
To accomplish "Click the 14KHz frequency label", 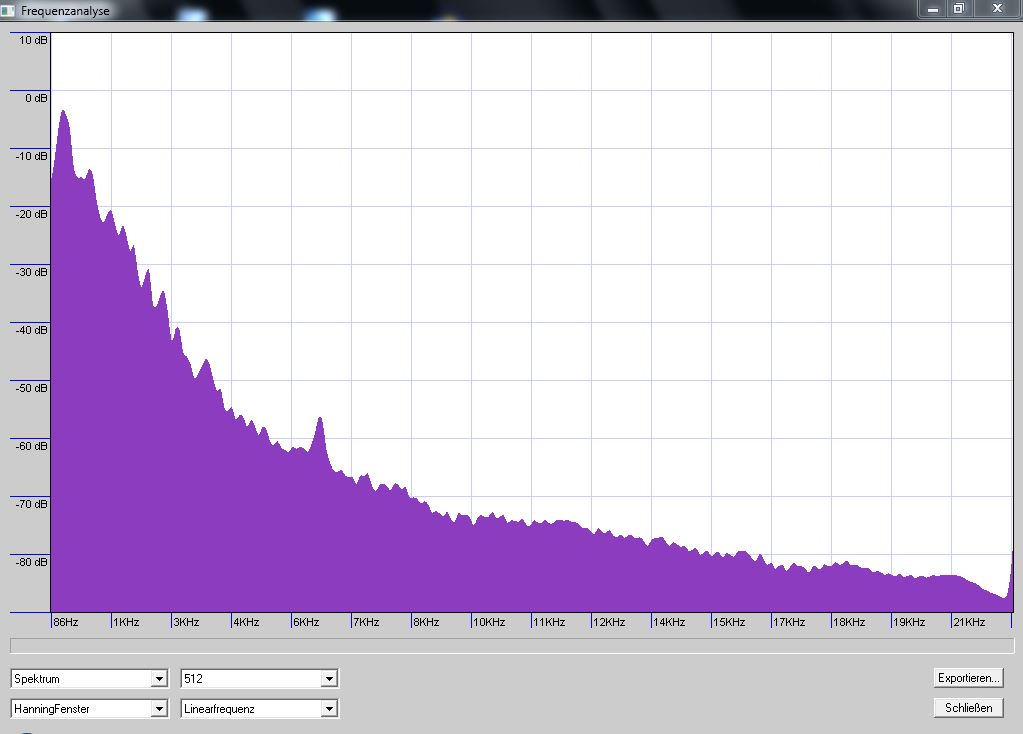I will 669,622.
